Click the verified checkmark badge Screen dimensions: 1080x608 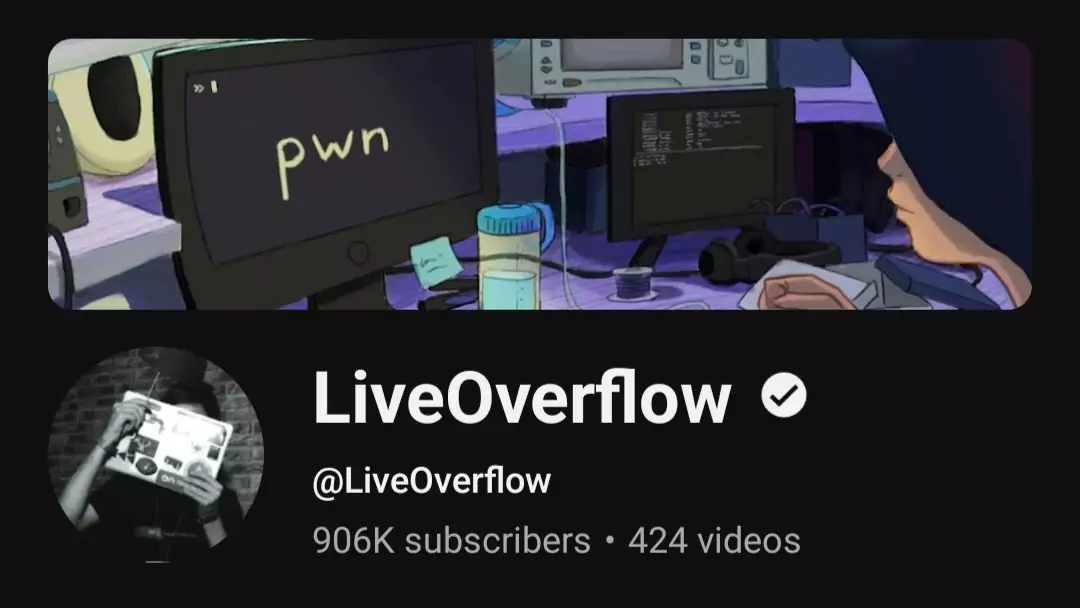click(784, 395)
